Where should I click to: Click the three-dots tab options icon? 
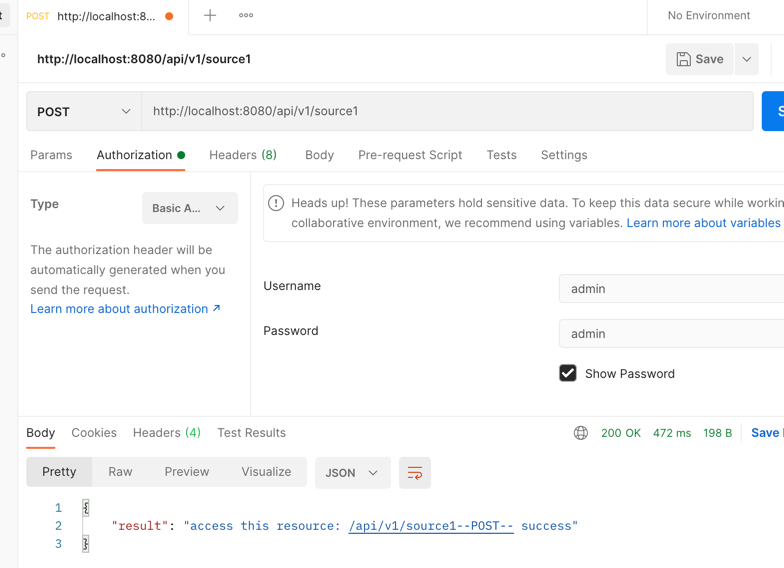point(246,15)
